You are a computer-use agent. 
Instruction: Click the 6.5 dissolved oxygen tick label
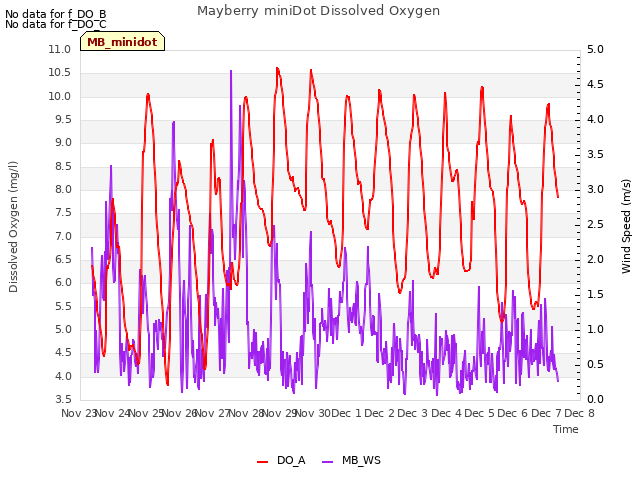click(63, 260)
